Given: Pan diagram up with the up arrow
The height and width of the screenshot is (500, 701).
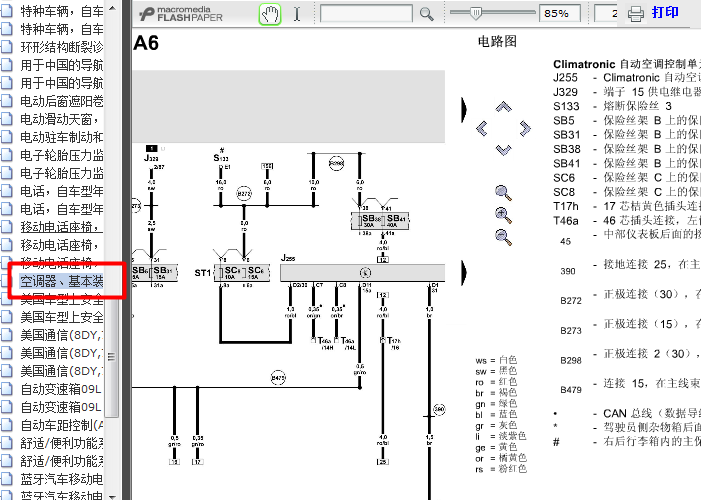Looking at the screenshot, I should (504, 108).
